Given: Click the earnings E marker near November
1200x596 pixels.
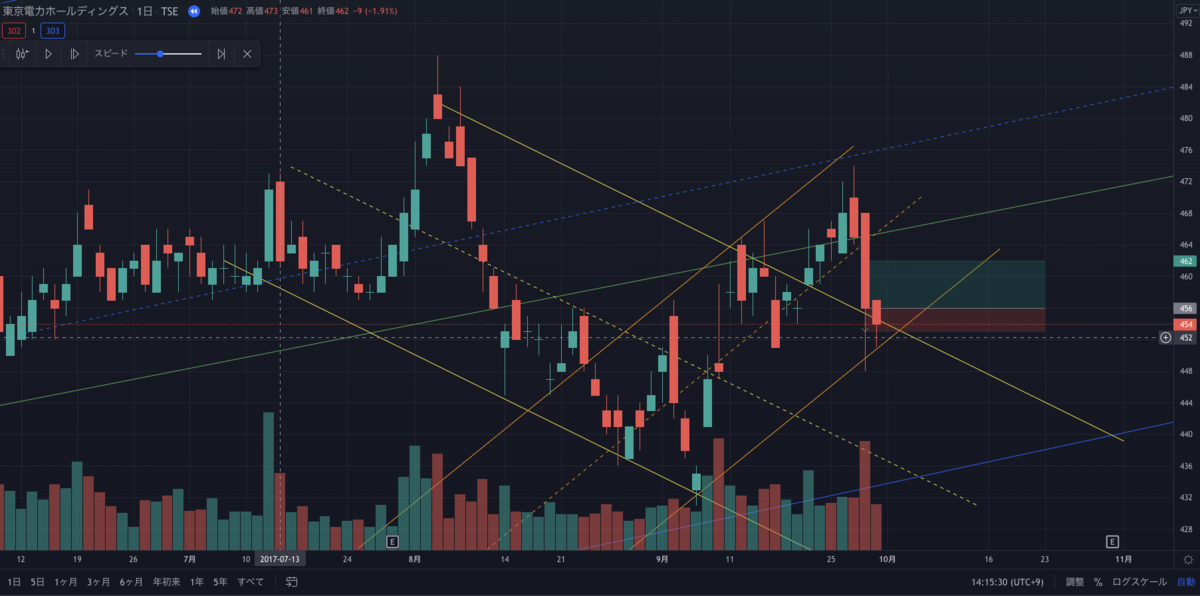Looking at the screenshot, I should coord(1112,541).
